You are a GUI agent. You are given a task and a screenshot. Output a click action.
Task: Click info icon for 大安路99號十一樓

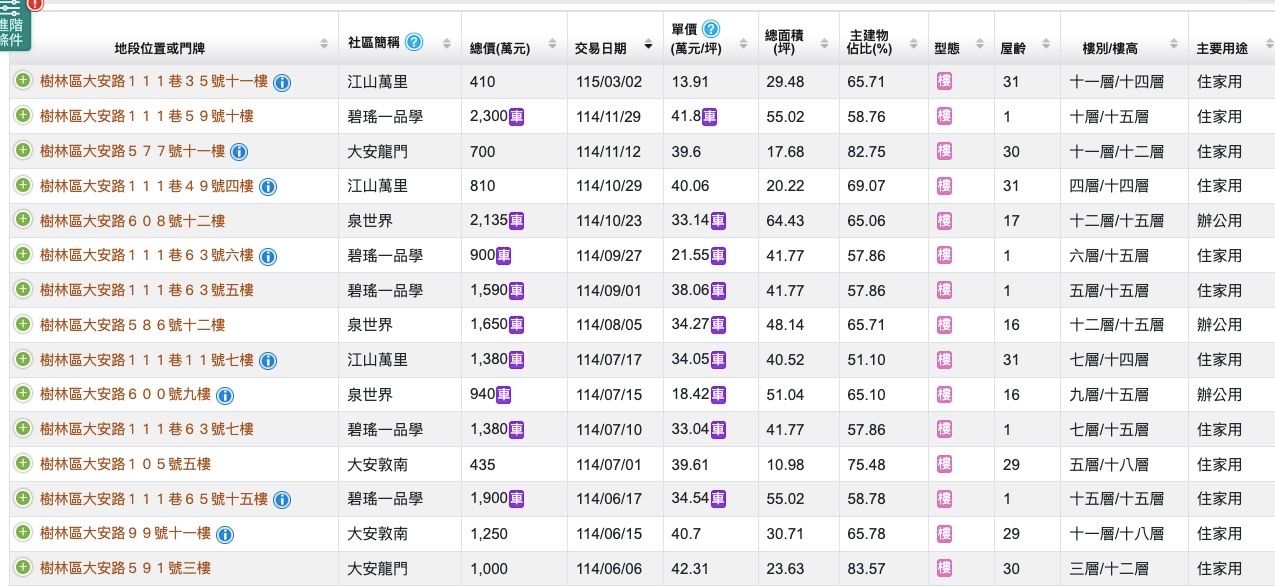225,535
